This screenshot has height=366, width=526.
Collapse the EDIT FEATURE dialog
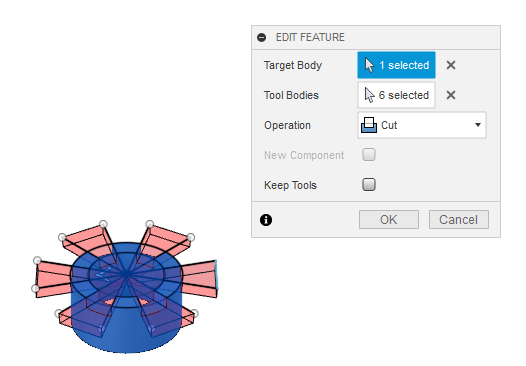click(262, 37)
